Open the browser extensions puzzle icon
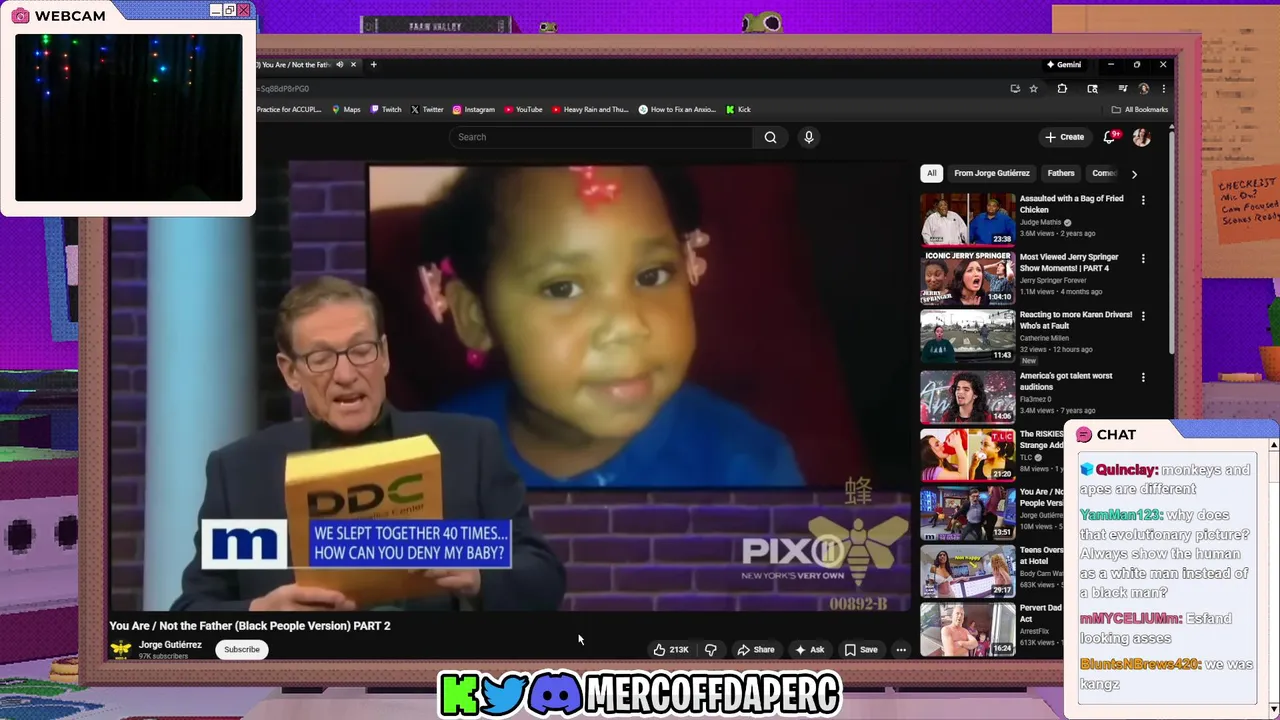Screen dimensions: 1280x720 [1062, 88]
